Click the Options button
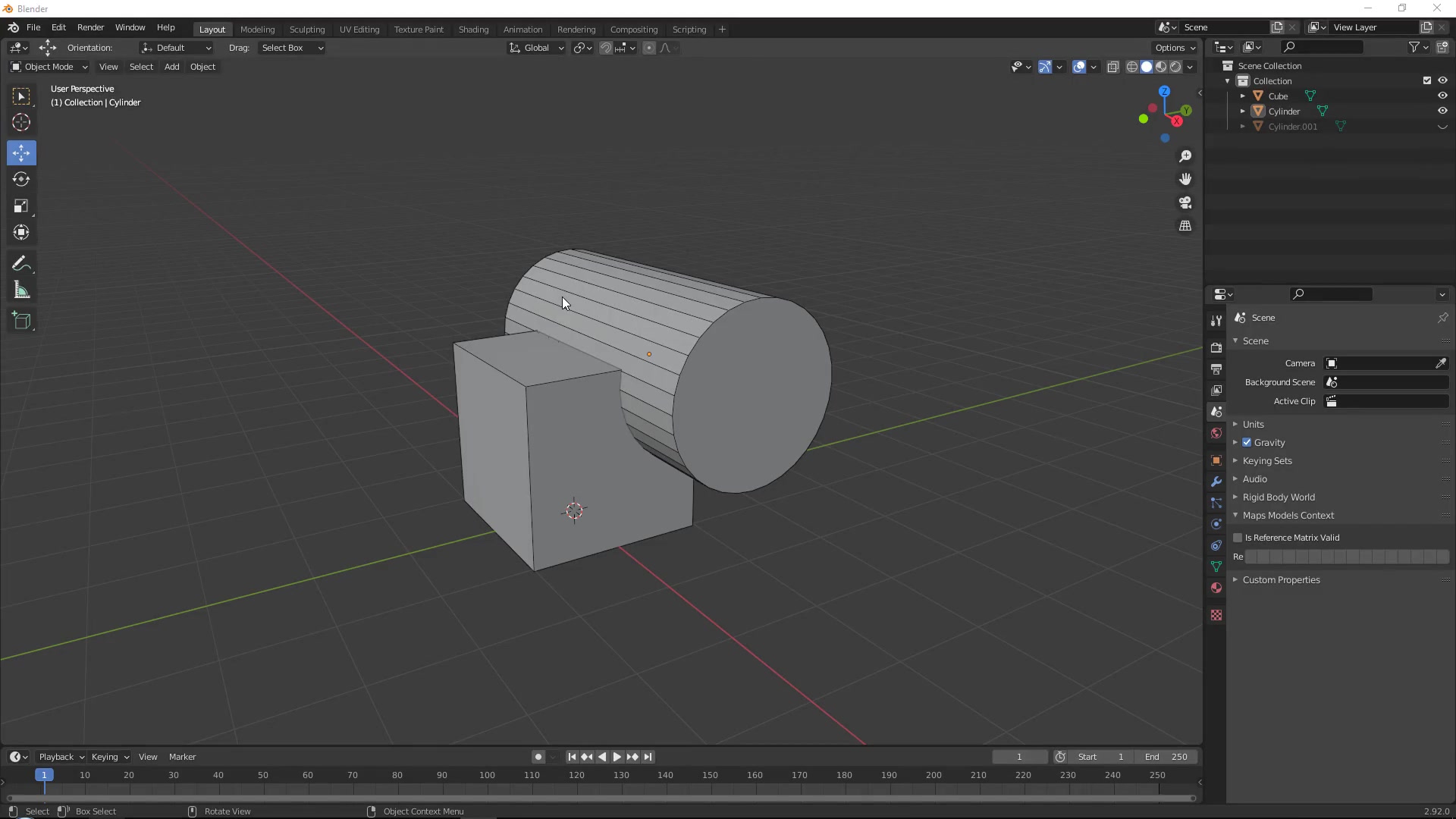The height and width of the screenshot is (819, 1456). tap(1175, 48)
